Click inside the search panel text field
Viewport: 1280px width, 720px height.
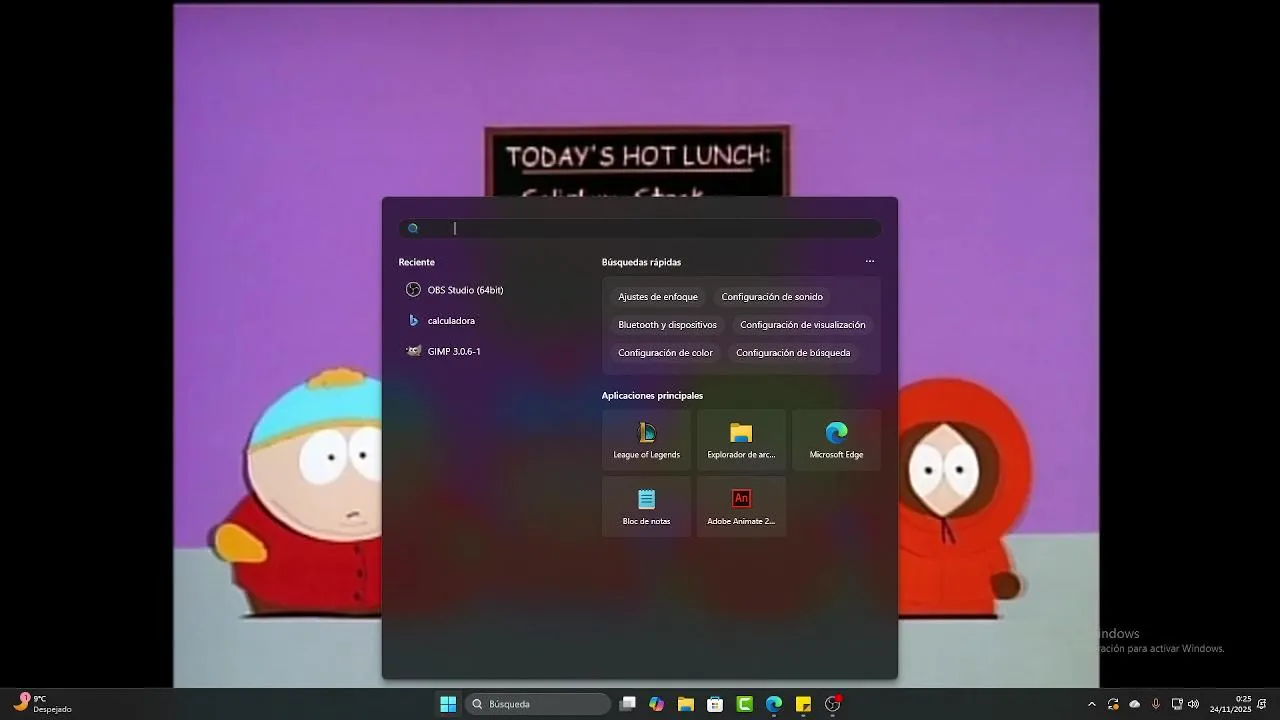click(640, 228)
